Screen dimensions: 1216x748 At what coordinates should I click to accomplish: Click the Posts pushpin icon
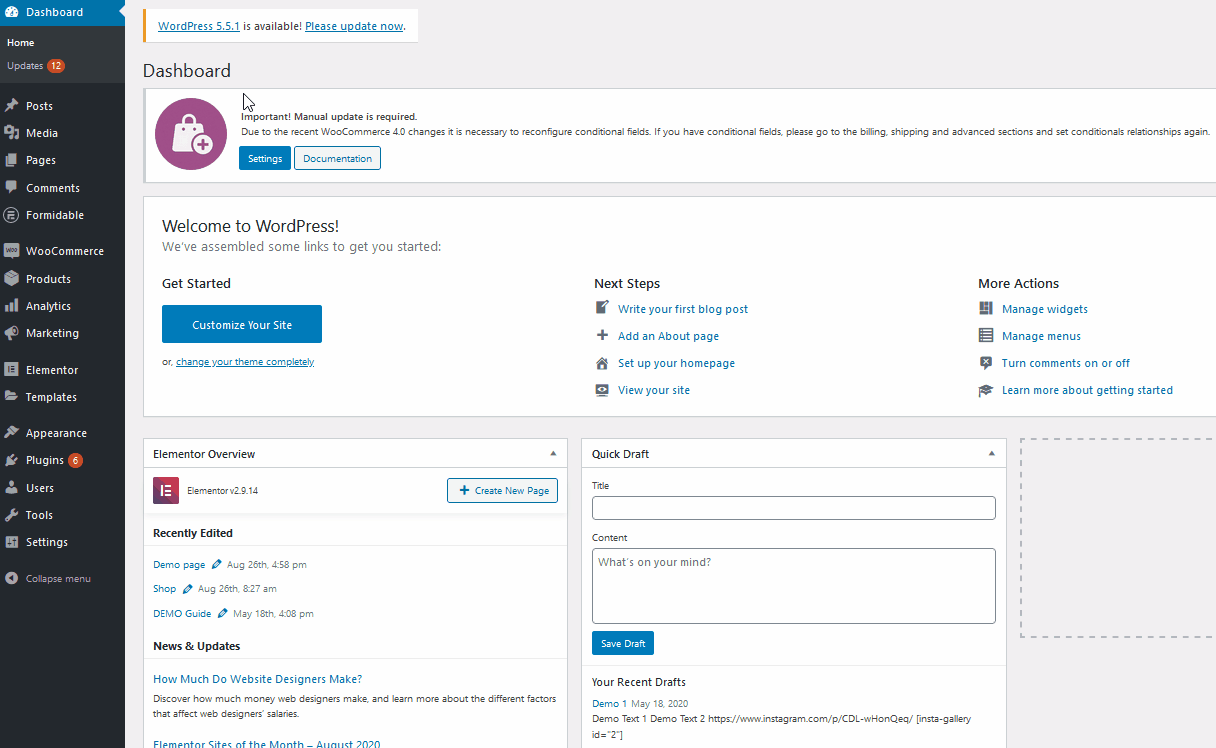[12, 105]
